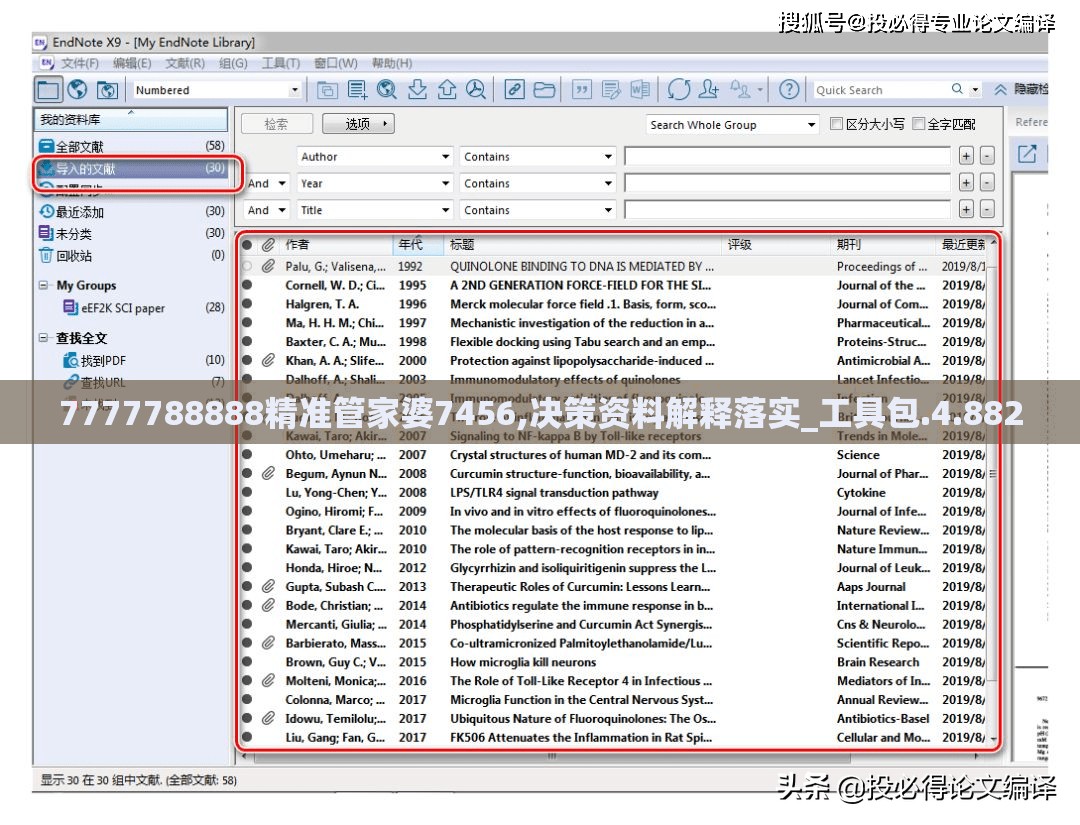This screenshot has width=1080, height=825.
Task: Open the Year field dropdown
Action: 445,184
